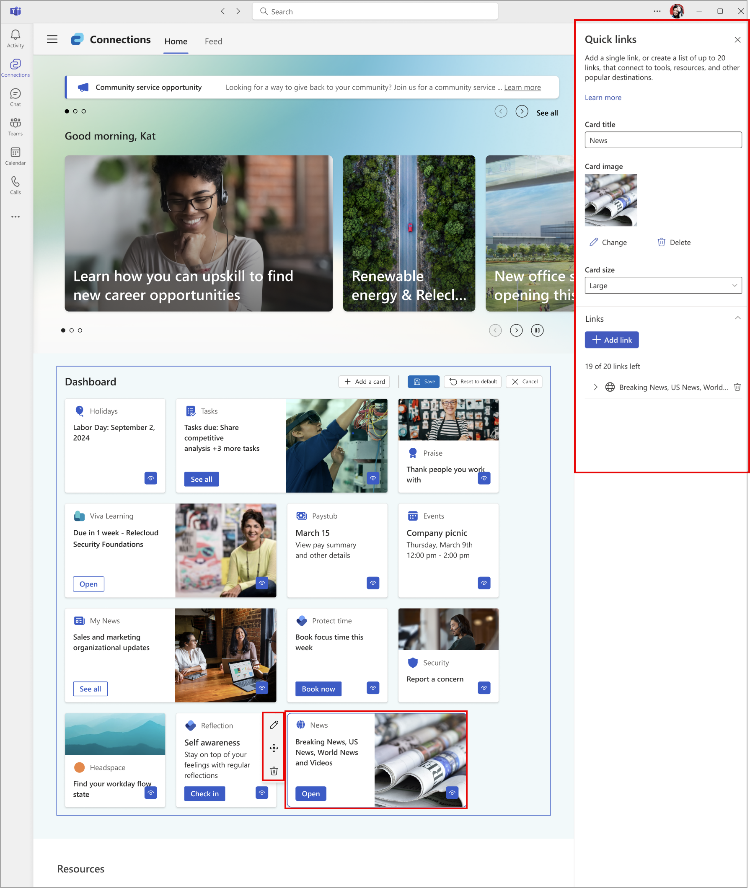Open the title bar settings ellipsis
Image resolution: width=750 pixels, height=888 pixels.
pos(657,11)
